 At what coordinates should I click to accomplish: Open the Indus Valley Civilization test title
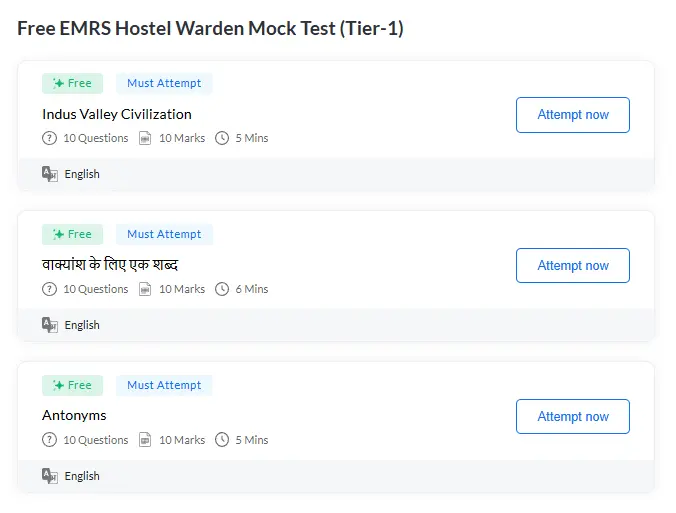(117, 114)
